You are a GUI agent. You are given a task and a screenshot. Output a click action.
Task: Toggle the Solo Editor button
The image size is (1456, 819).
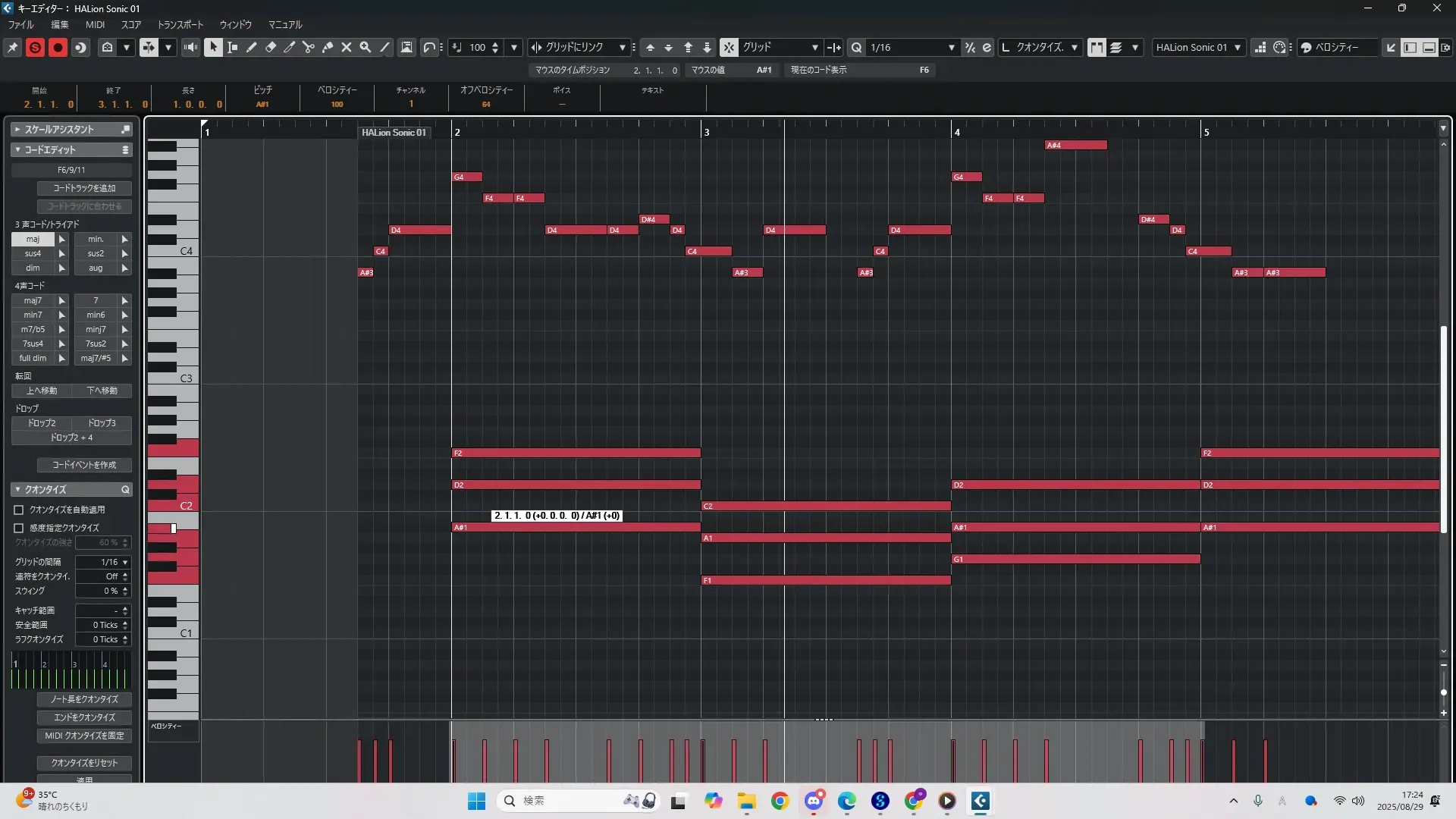pyautogui.click(x=35, y=47)
